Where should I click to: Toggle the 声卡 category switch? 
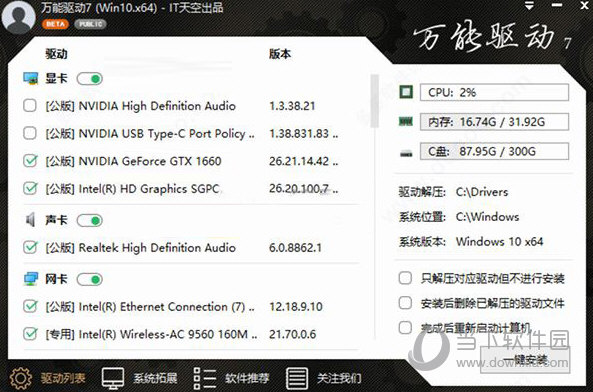tap(90, 220)
